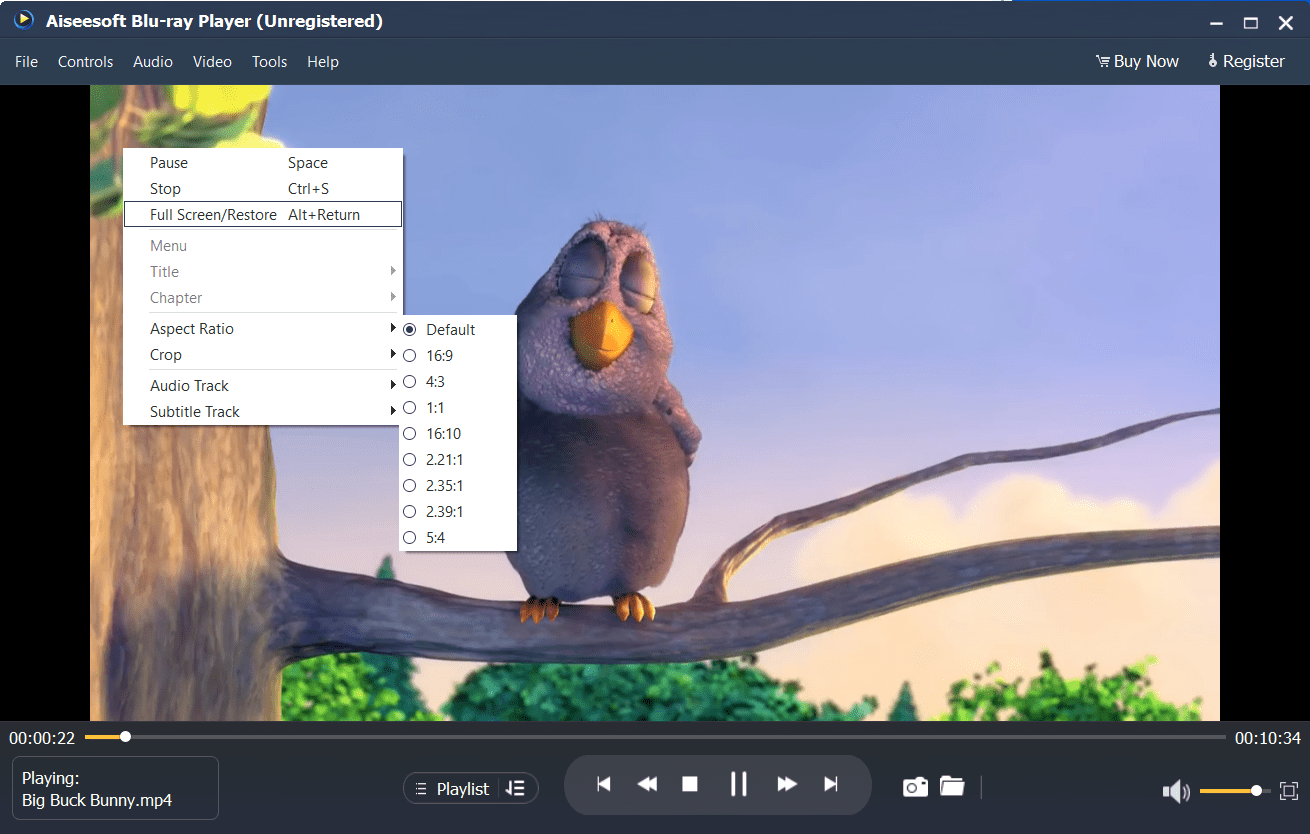Click the disabled Menu entry
1310x834 pixels.
(x=262, y=245)
